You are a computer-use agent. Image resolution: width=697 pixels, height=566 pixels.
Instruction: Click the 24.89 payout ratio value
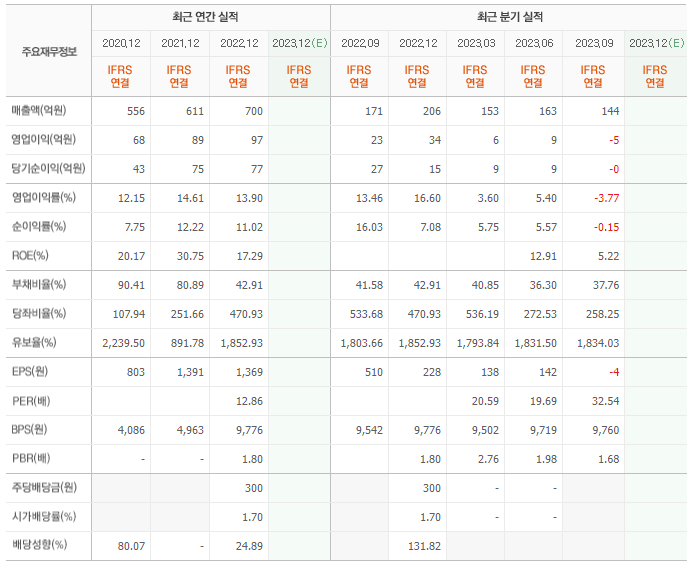point(249,546)
